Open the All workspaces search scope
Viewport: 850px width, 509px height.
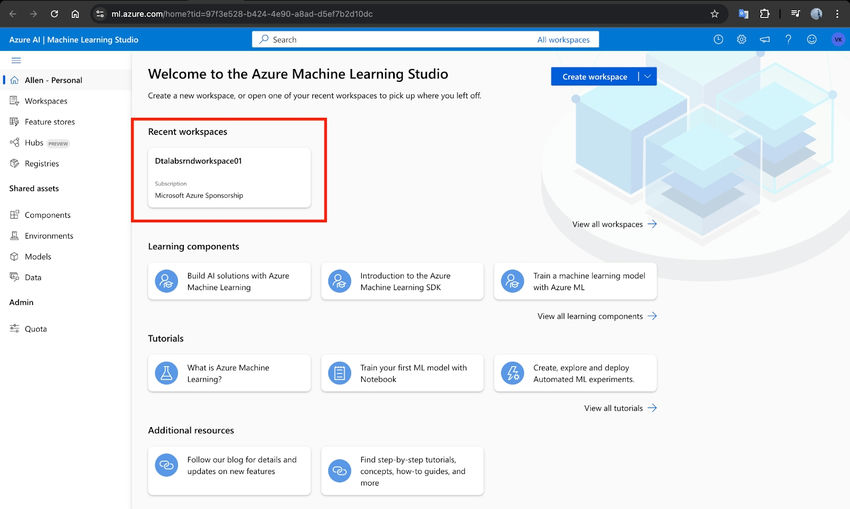(563, 40)
